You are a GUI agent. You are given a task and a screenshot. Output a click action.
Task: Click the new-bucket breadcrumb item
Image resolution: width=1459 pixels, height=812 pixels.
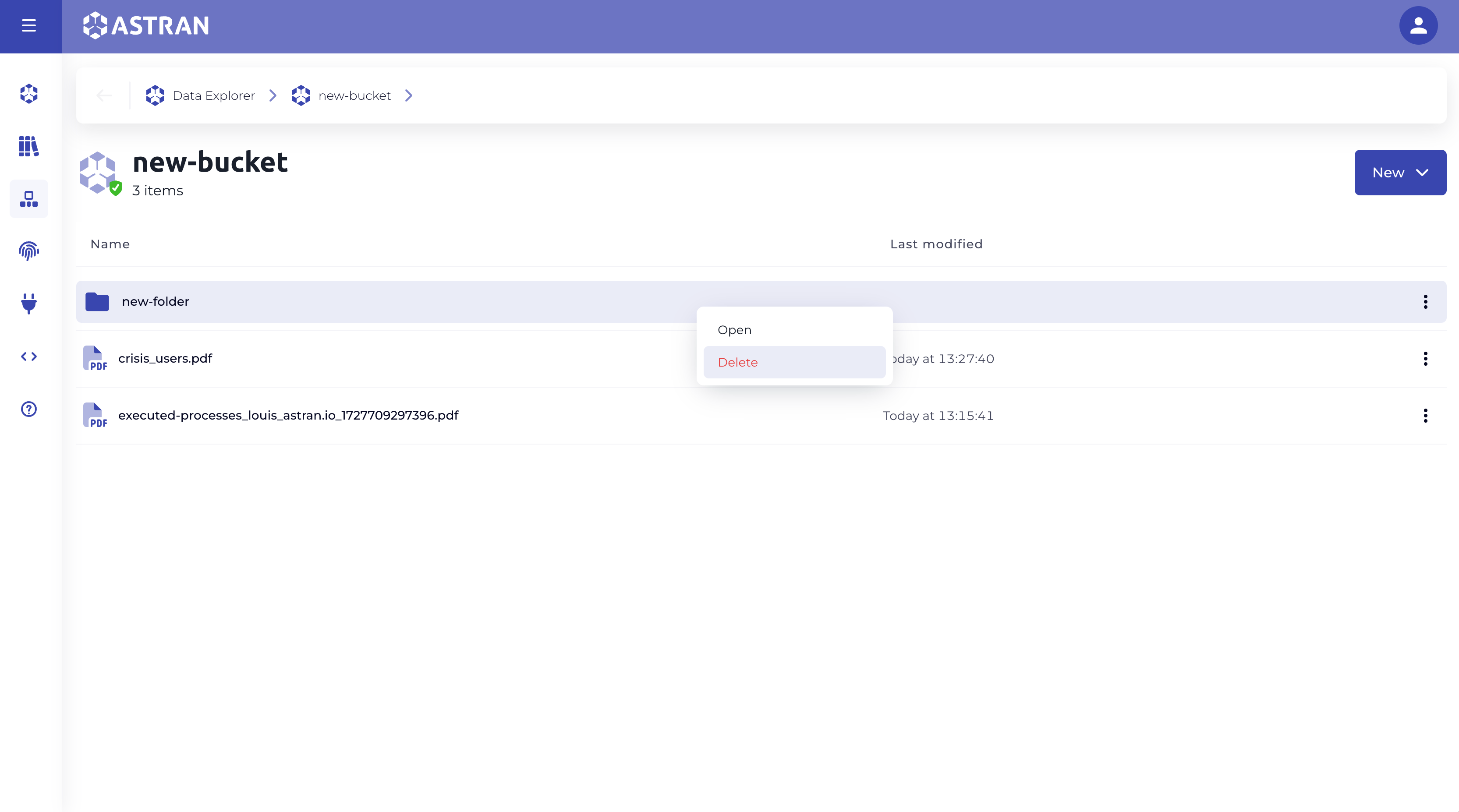(x=354, y=95)
